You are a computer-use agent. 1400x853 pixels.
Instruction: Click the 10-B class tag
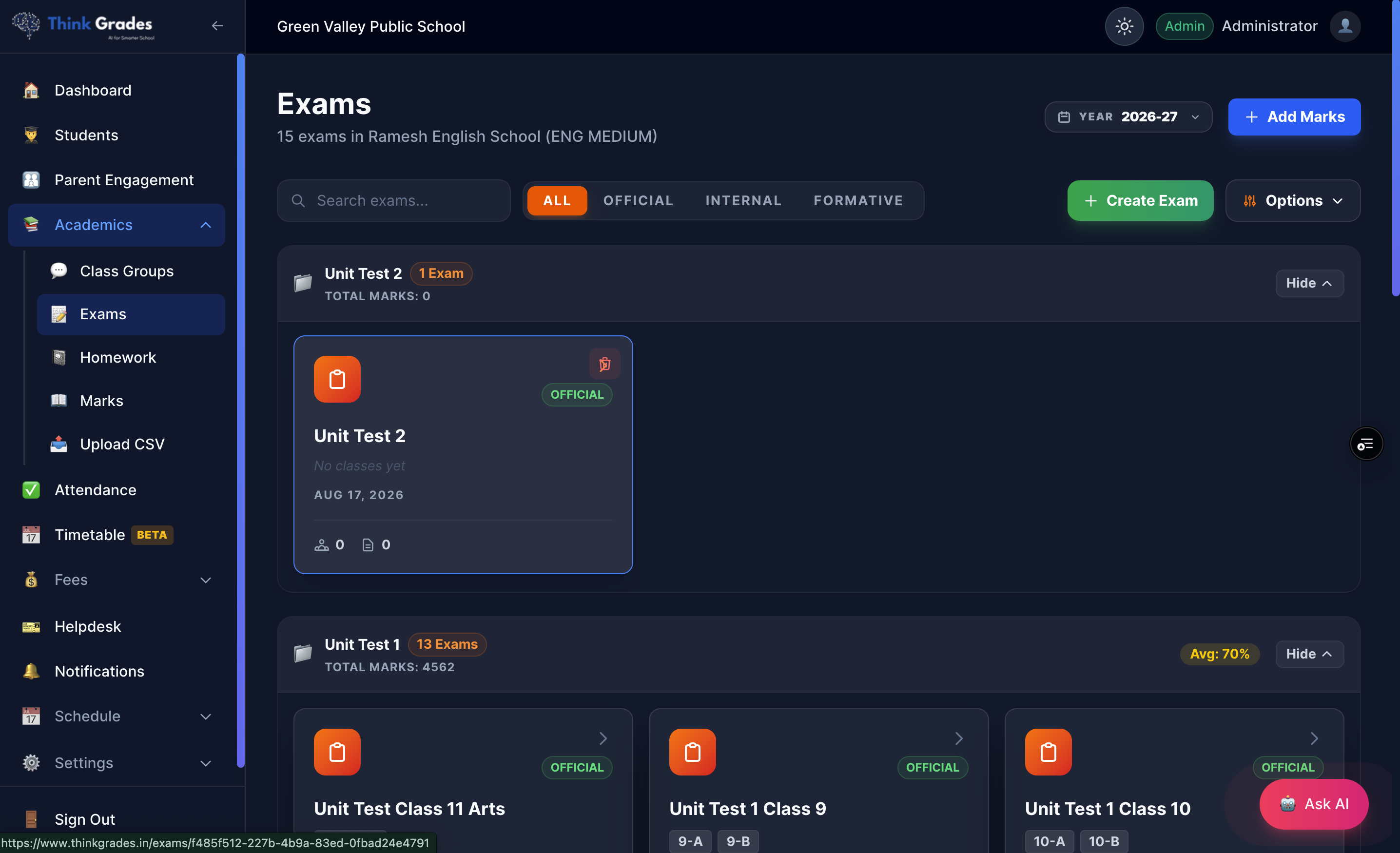pyautogui.click(x=1104, y=841)
